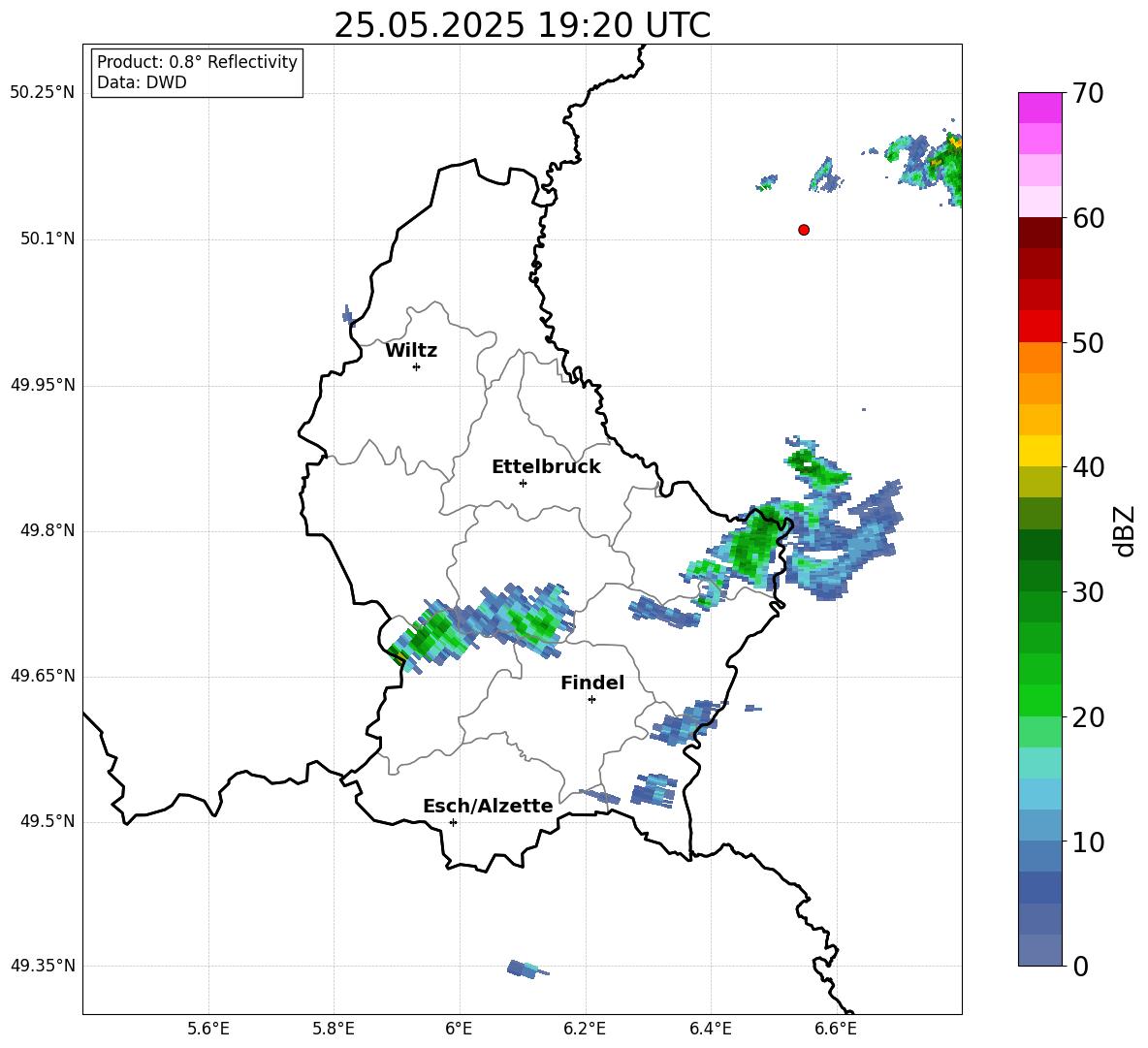Click the small blue echo northwest of Wiltz
1148x1048 pixels.
point(347,315)
